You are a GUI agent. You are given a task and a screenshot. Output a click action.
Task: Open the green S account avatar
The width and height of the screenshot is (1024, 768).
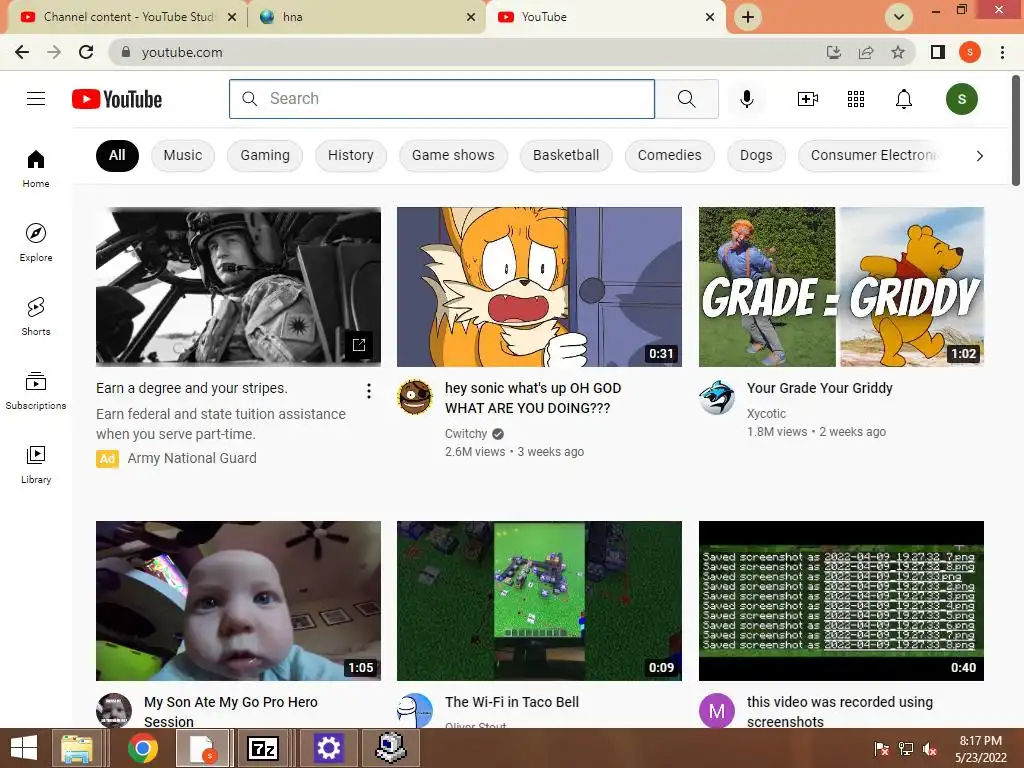tap(961, 99)
